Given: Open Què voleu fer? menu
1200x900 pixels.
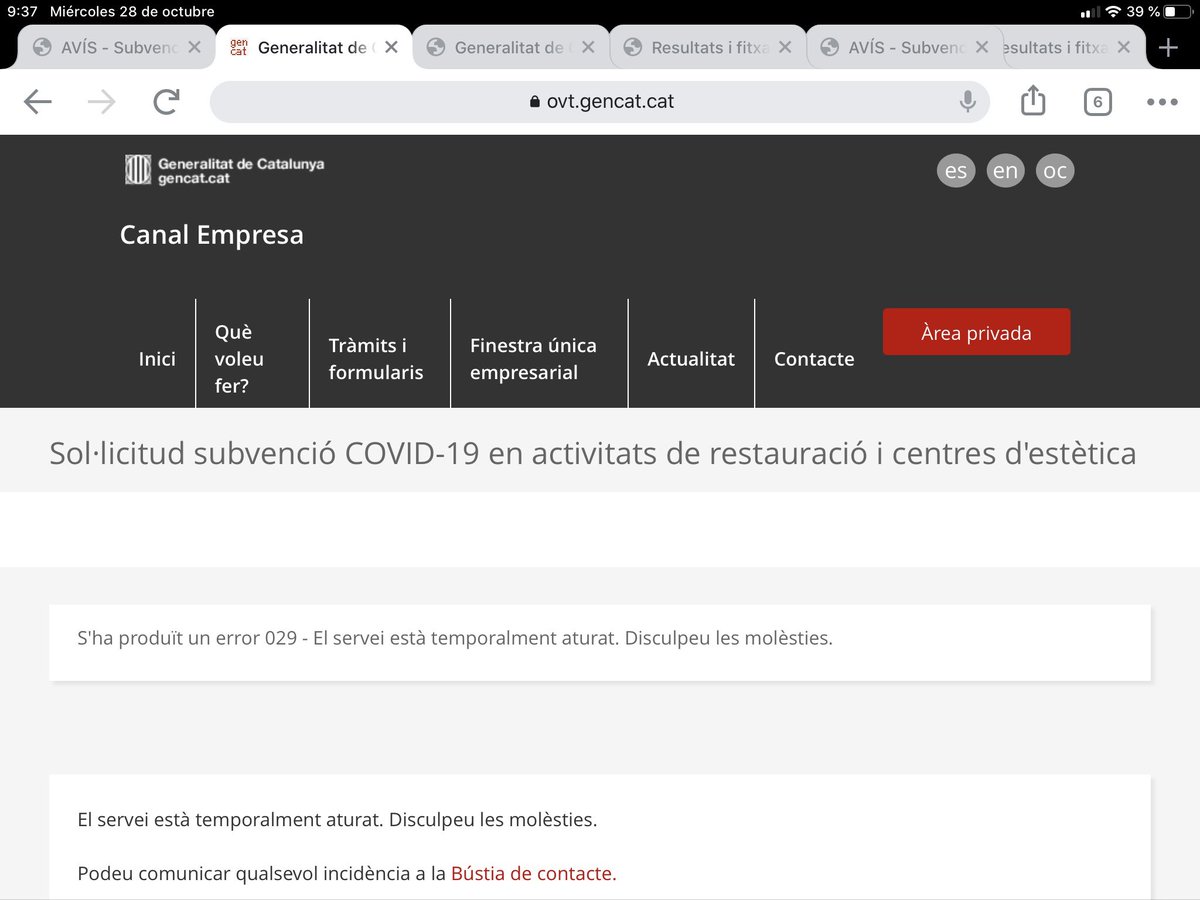Looking at the screenshot, I should [240, 358].
